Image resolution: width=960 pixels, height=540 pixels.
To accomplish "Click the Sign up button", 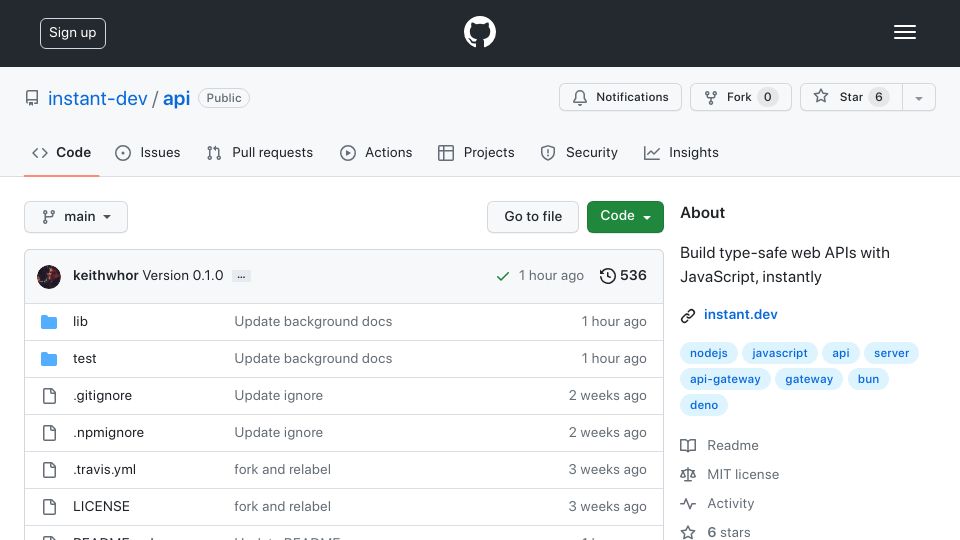I will point(73,33).
